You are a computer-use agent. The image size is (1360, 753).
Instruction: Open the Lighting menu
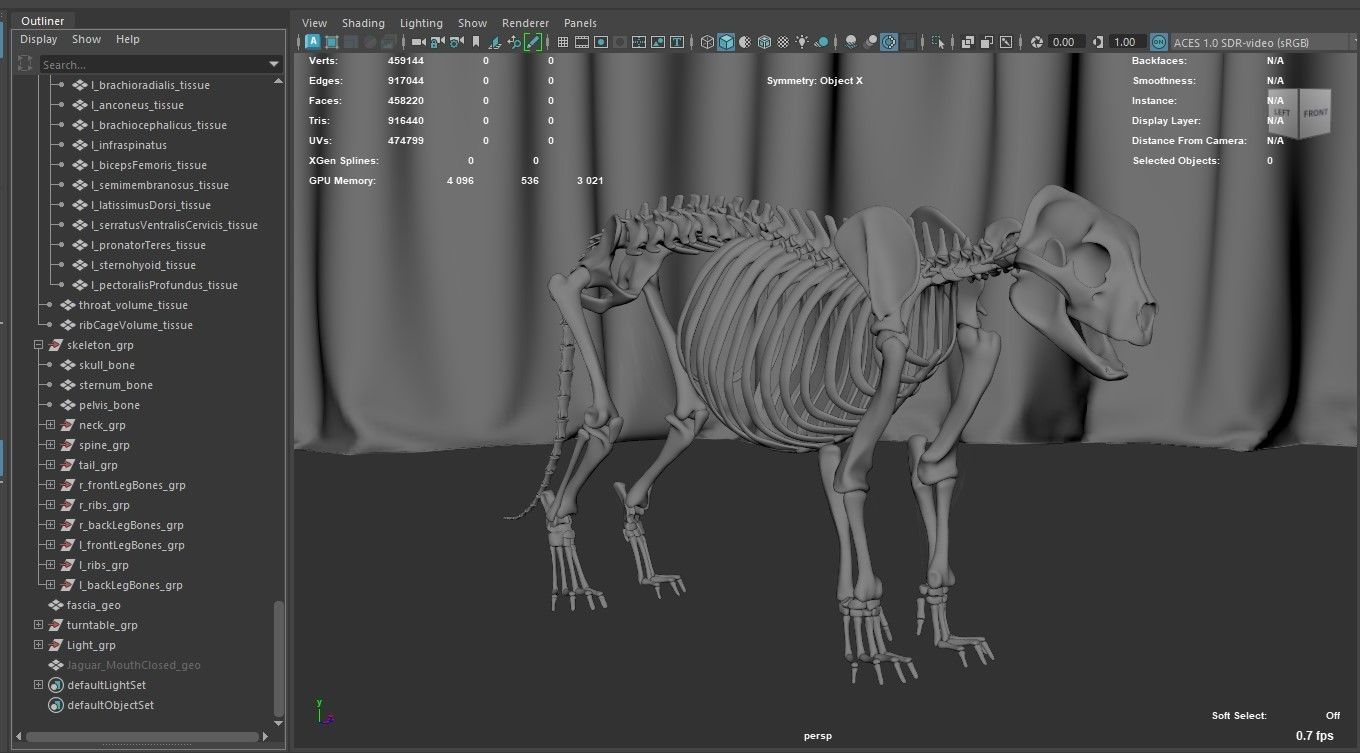(x=421, y=23)
